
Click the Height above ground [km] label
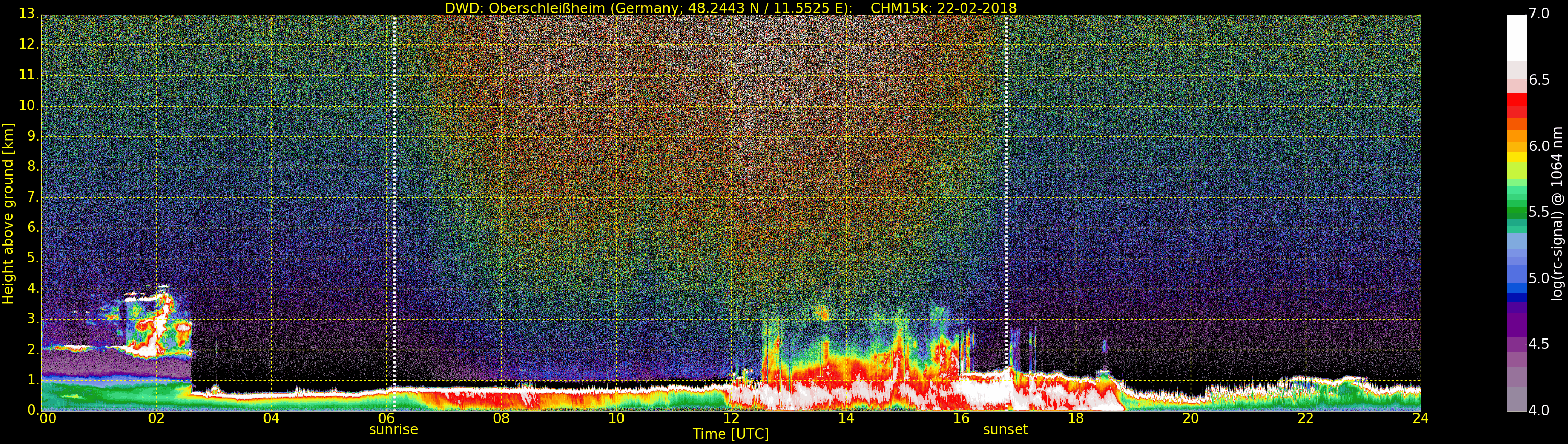pyautogui.click(x=8, y=214)
